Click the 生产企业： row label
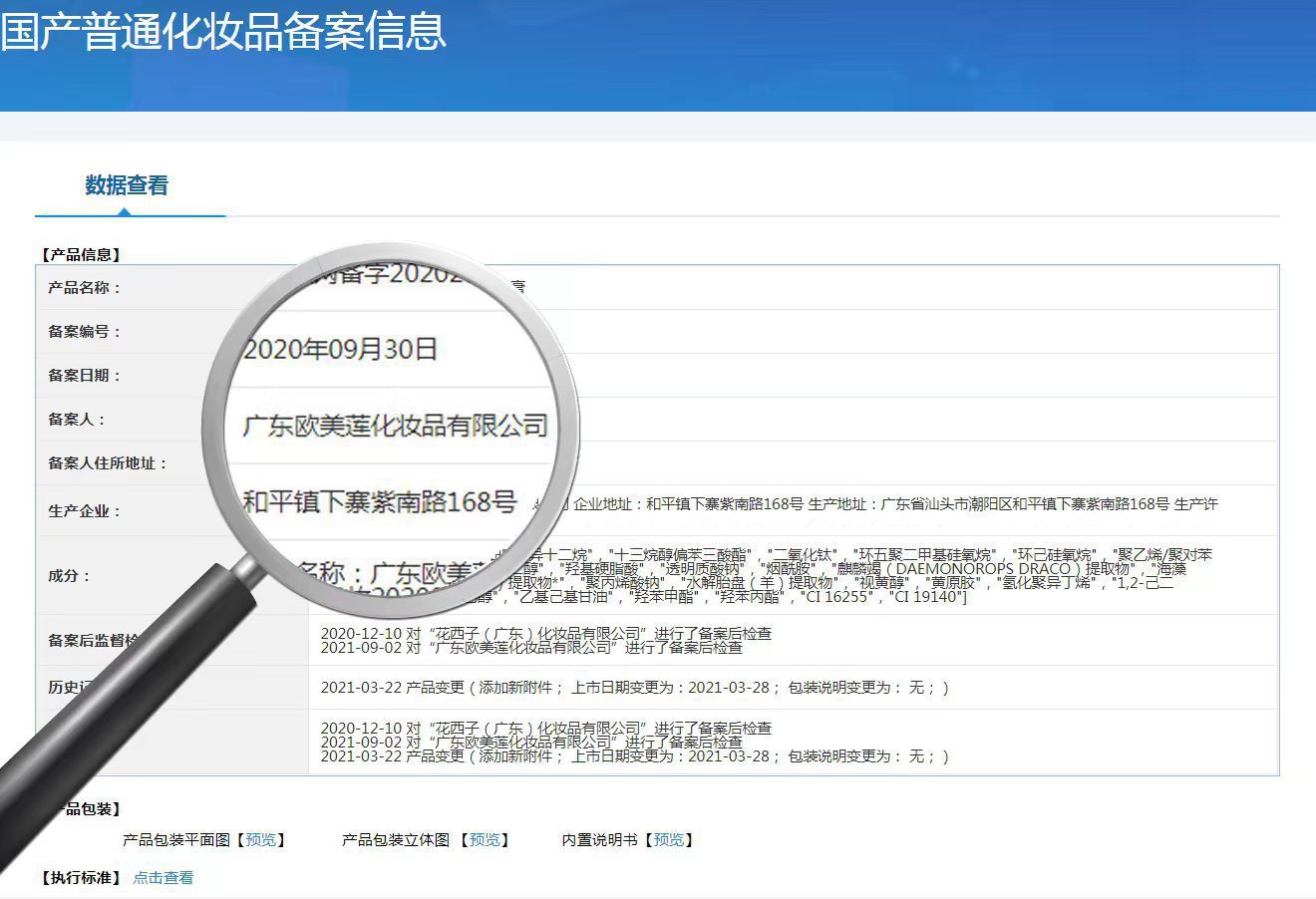Viewport: 1316px width, 899px height. (x=85, y=511)
